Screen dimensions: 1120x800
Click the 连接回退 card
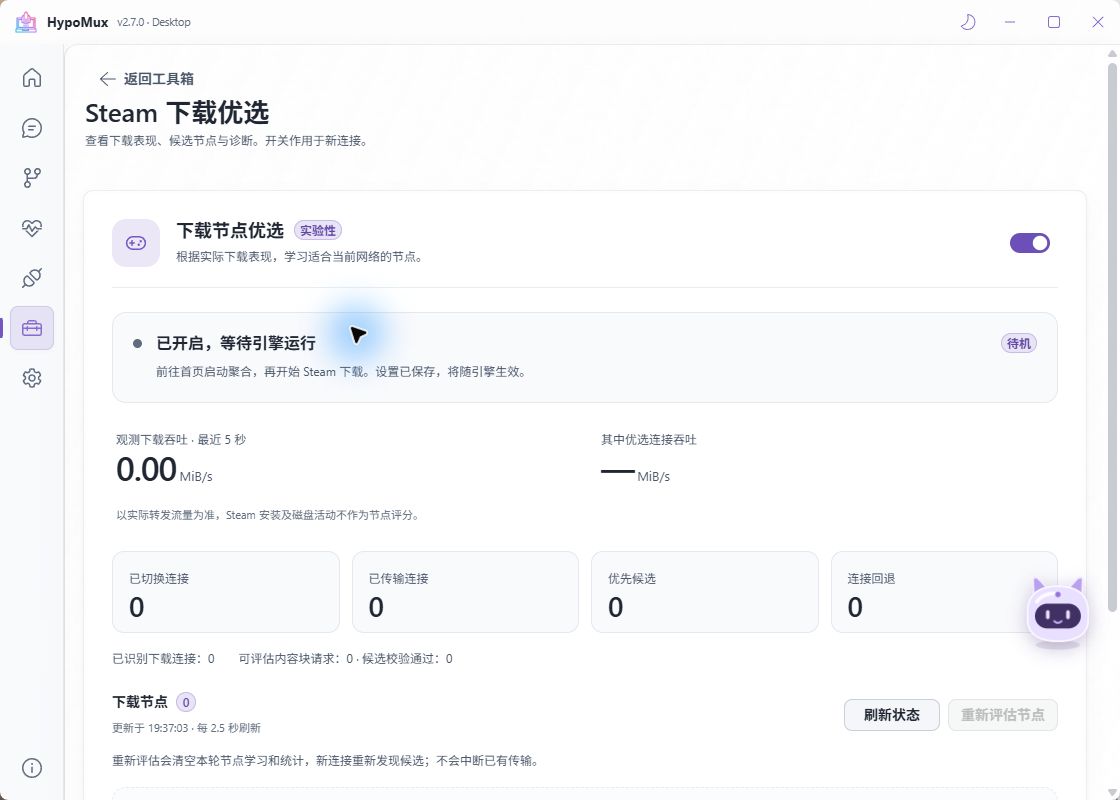click(944, 592)
